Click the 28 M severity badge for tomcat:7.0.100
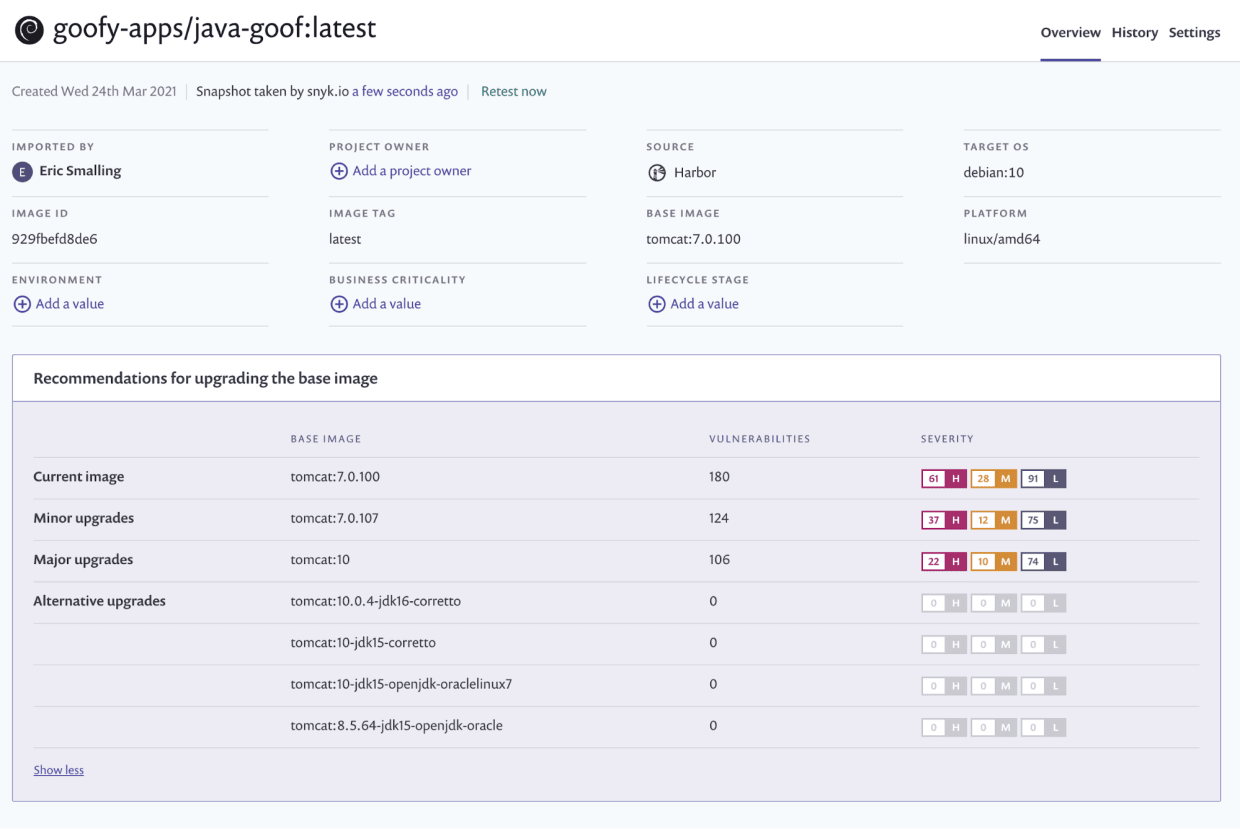Image resolution: width=1240 pixels, height=829 pixels. 993,479
